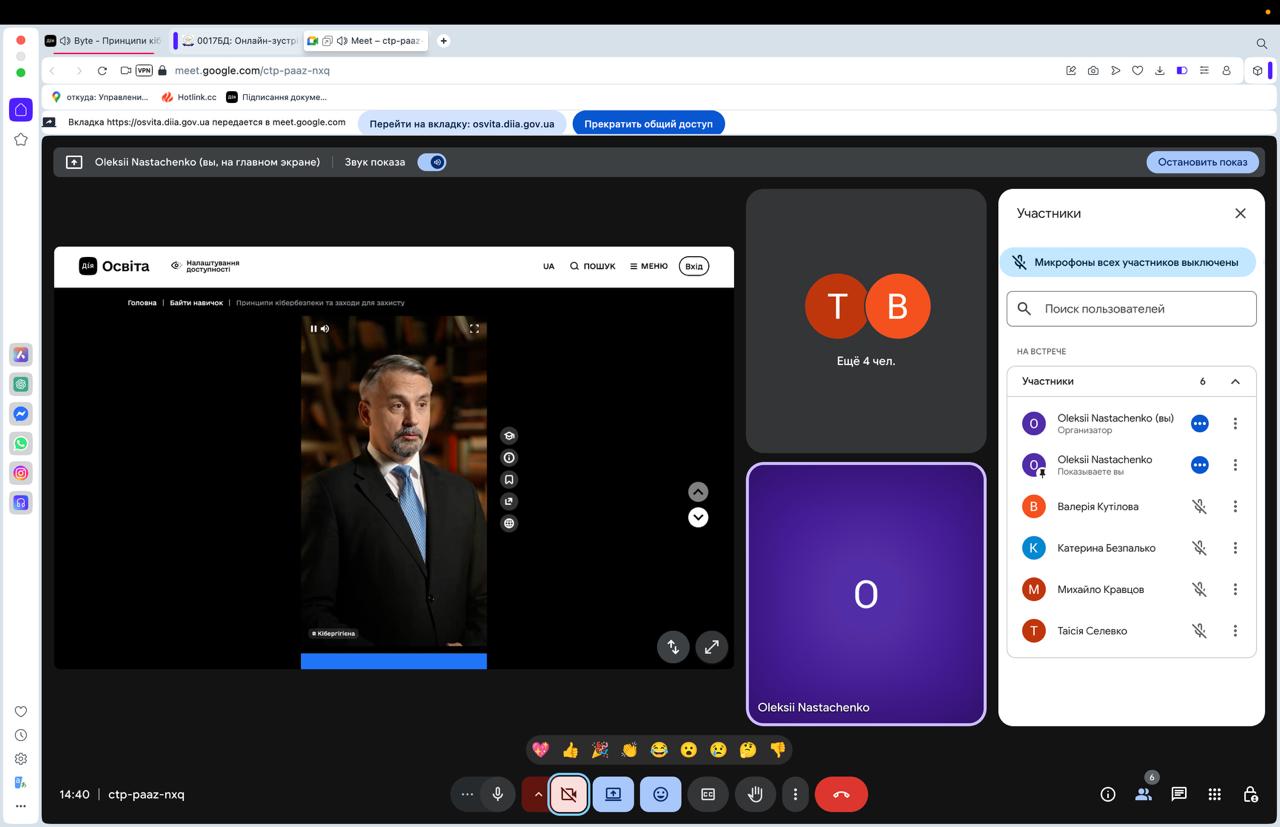Click the red leave call button
This screenshot has width=1280, height=827.
pos(841,794)
